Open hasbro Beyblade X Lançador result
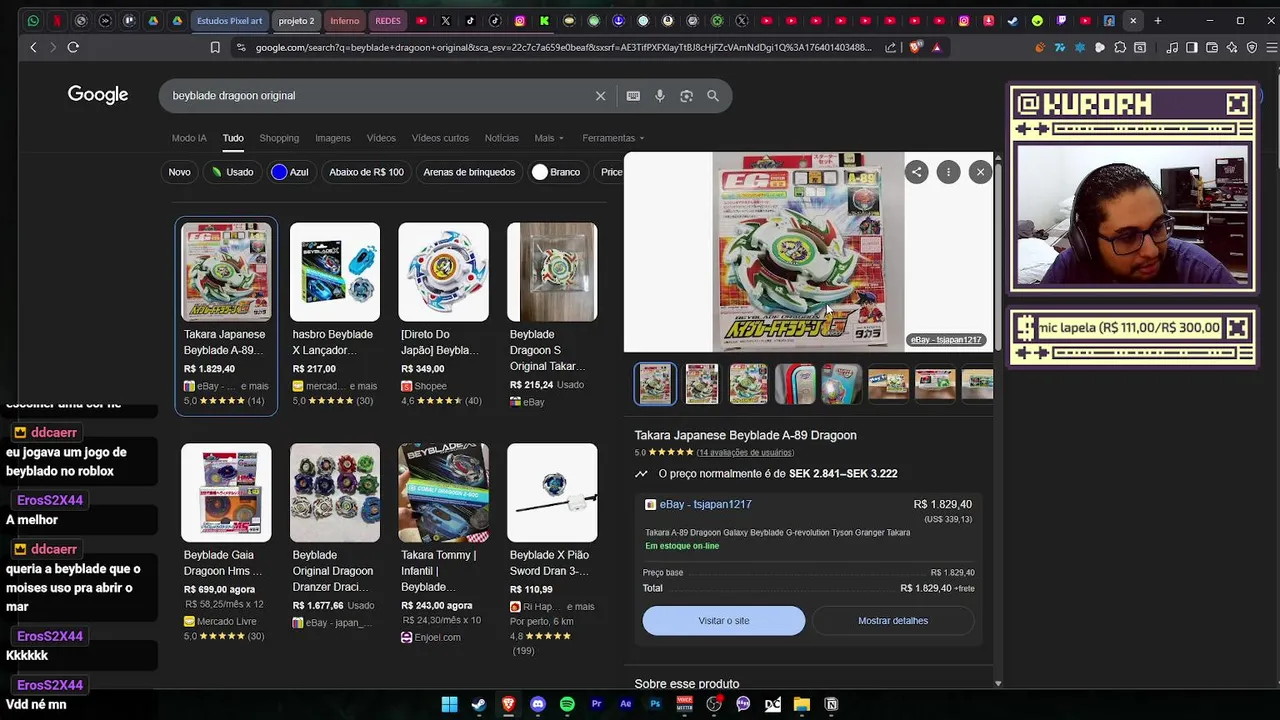Viewport: 1280px width, 720px height. (335, 315)
